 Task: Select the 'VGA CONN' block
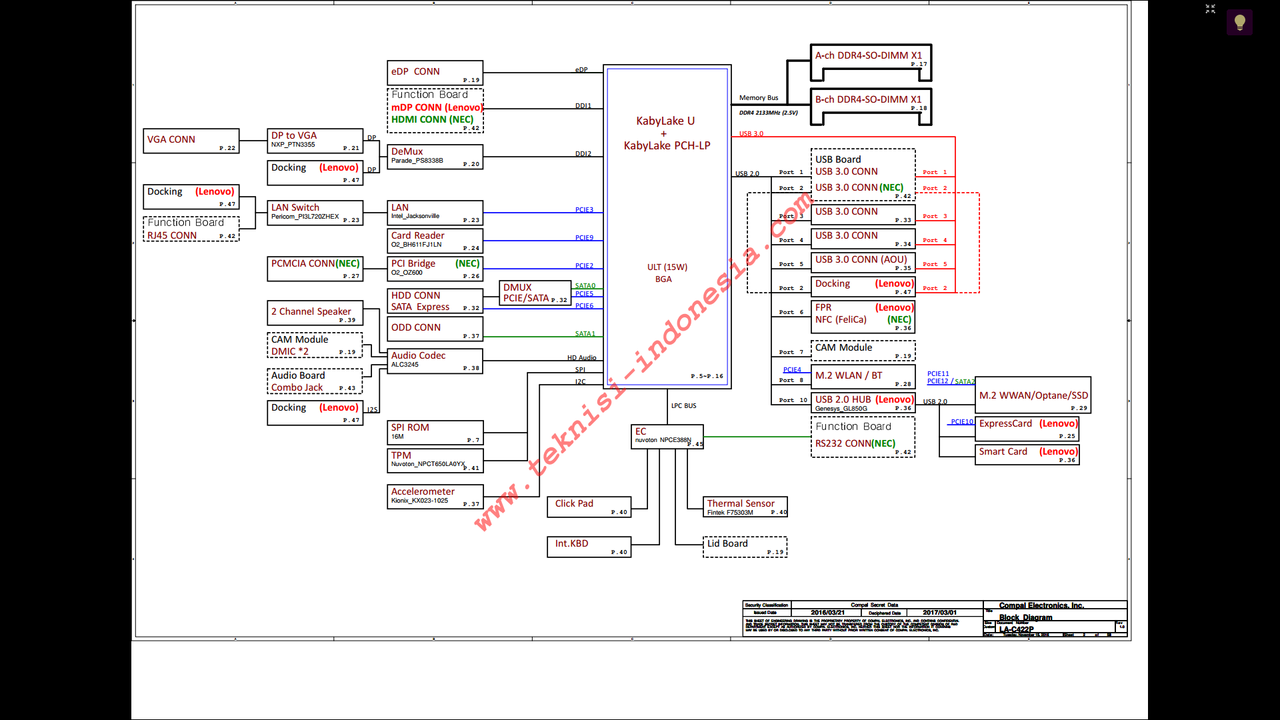[192, 140]
